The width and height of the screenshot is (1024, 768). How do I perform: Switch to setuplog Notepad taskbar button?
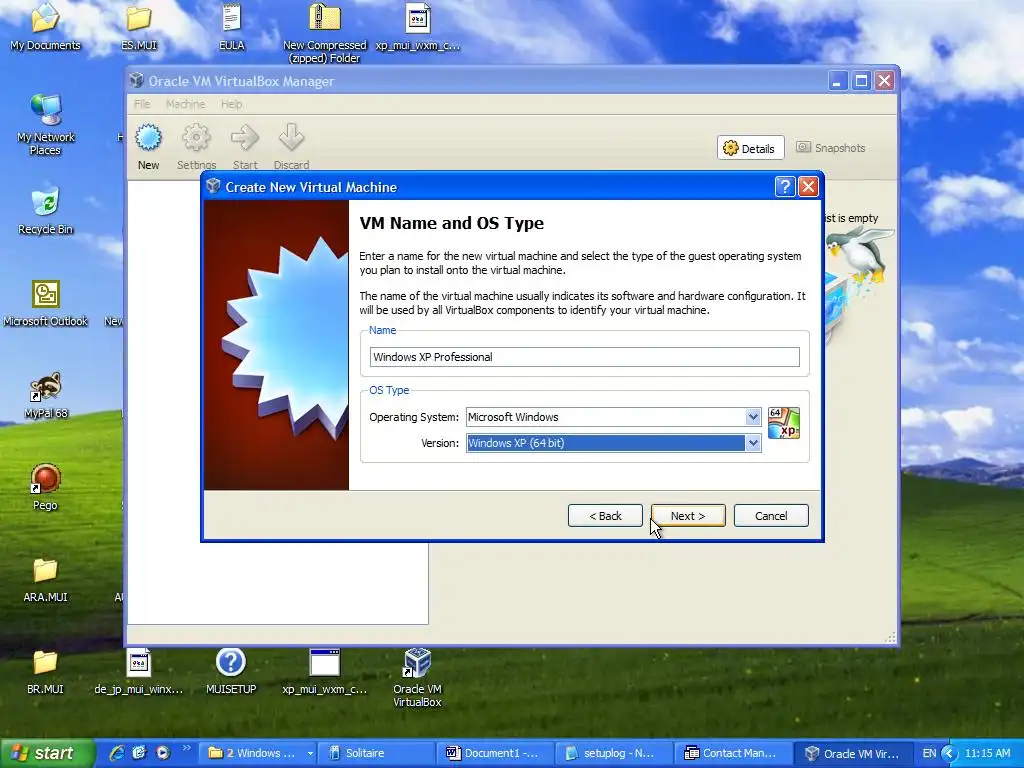click(x=613, y=754)
